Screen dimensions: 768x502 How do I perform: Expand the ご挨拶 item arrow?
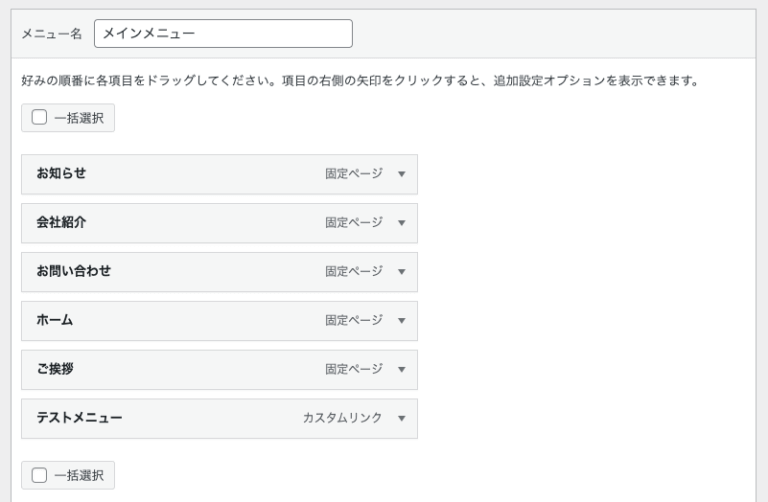pyautogui.click(x=402, y=370)
